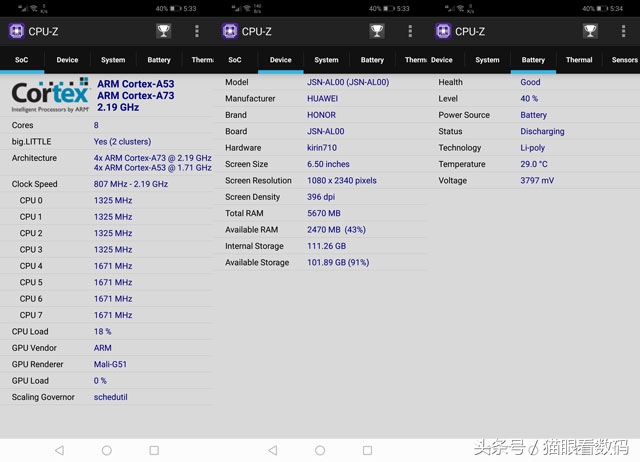Tap the Screen Density value 396 dpi
Image resolution: width=640 pixels, height=462 pixels.
point(321,197)
